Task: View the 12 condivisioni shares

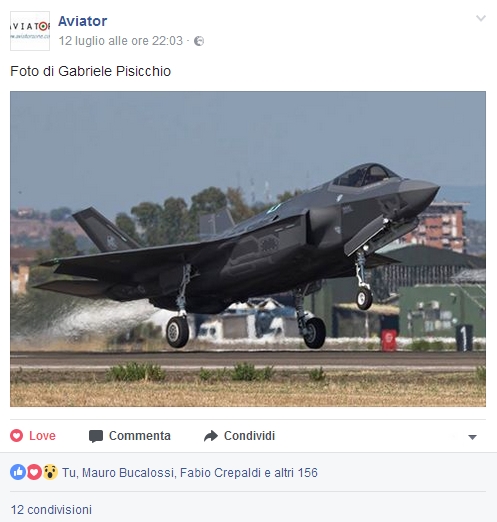Action: point(51,510)
